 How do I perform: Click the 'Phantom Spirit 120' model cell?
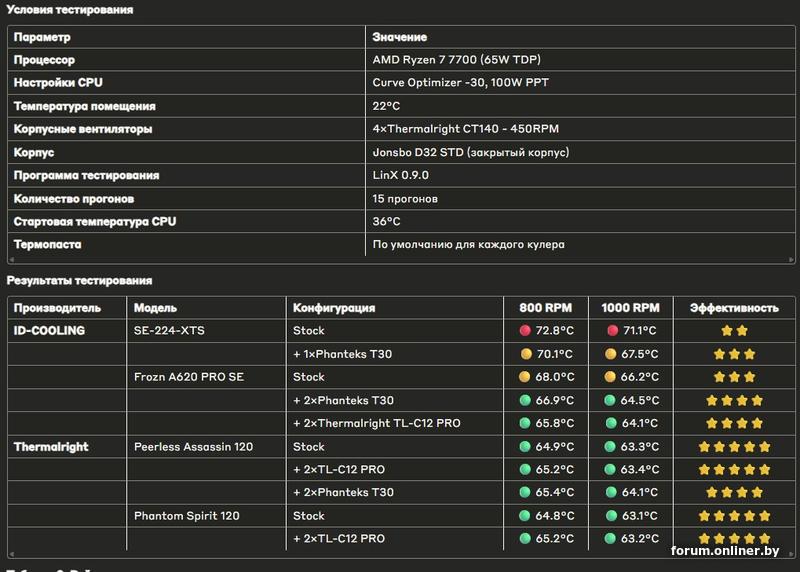point(187,515)
